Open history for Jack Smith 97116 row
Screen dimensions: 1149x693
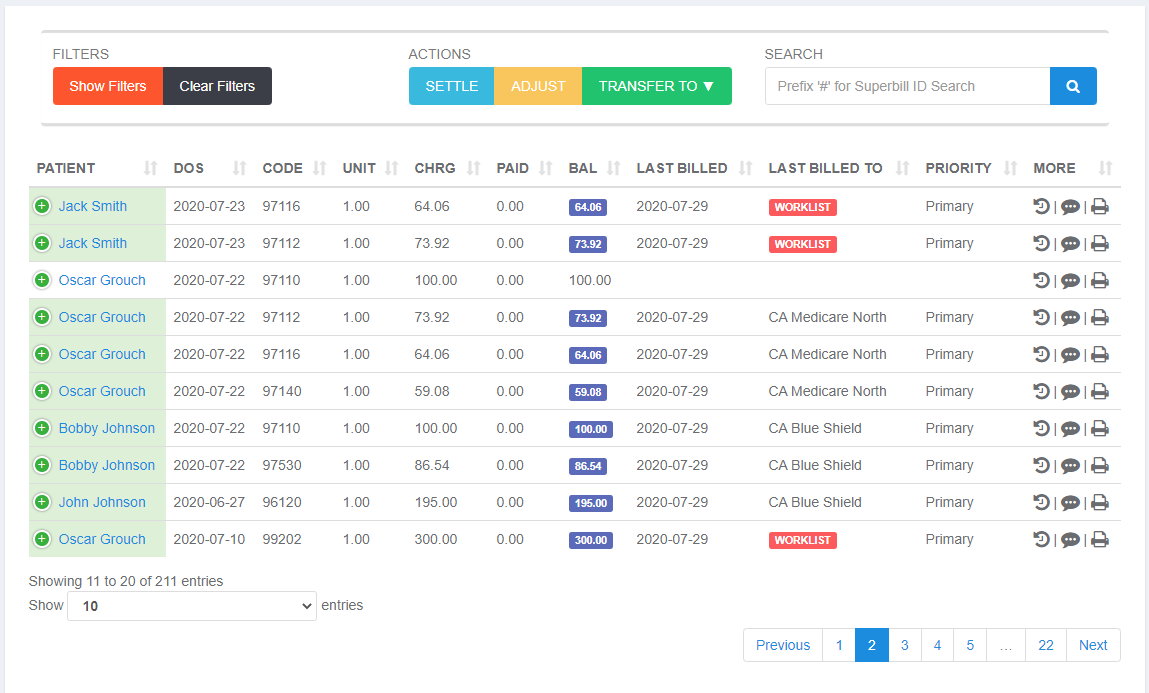click(x=1041, y=207)
